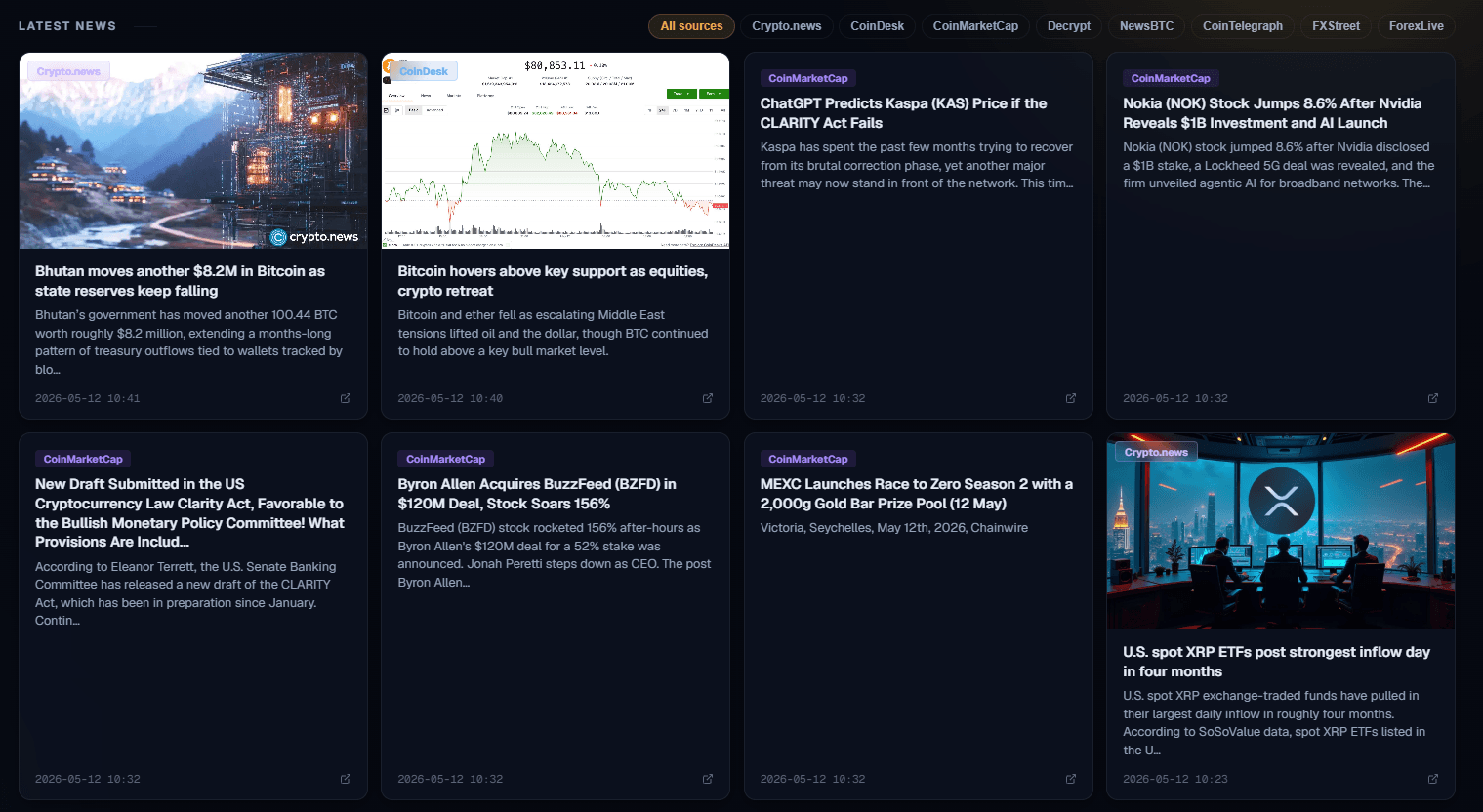Click CoinDesk badge on Bitcoin chart image

(x=424, y=71)
